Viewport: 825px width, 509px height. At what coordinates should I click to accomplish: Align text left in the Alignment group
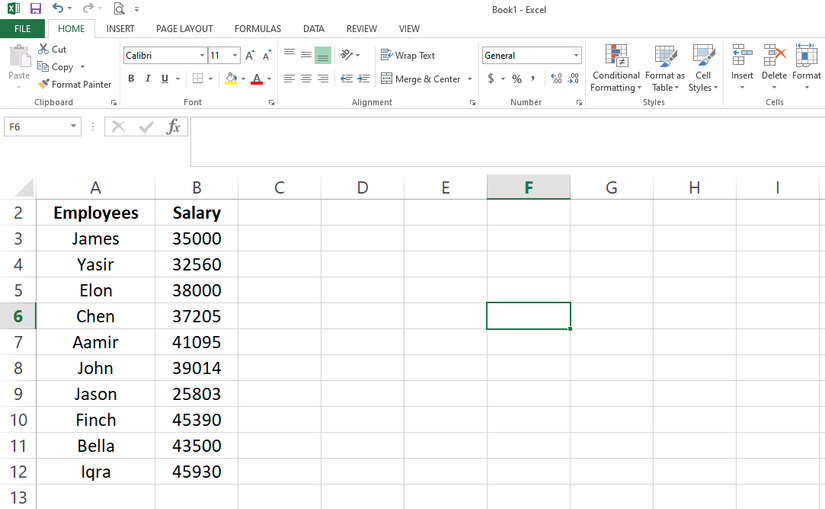[289, 78]
